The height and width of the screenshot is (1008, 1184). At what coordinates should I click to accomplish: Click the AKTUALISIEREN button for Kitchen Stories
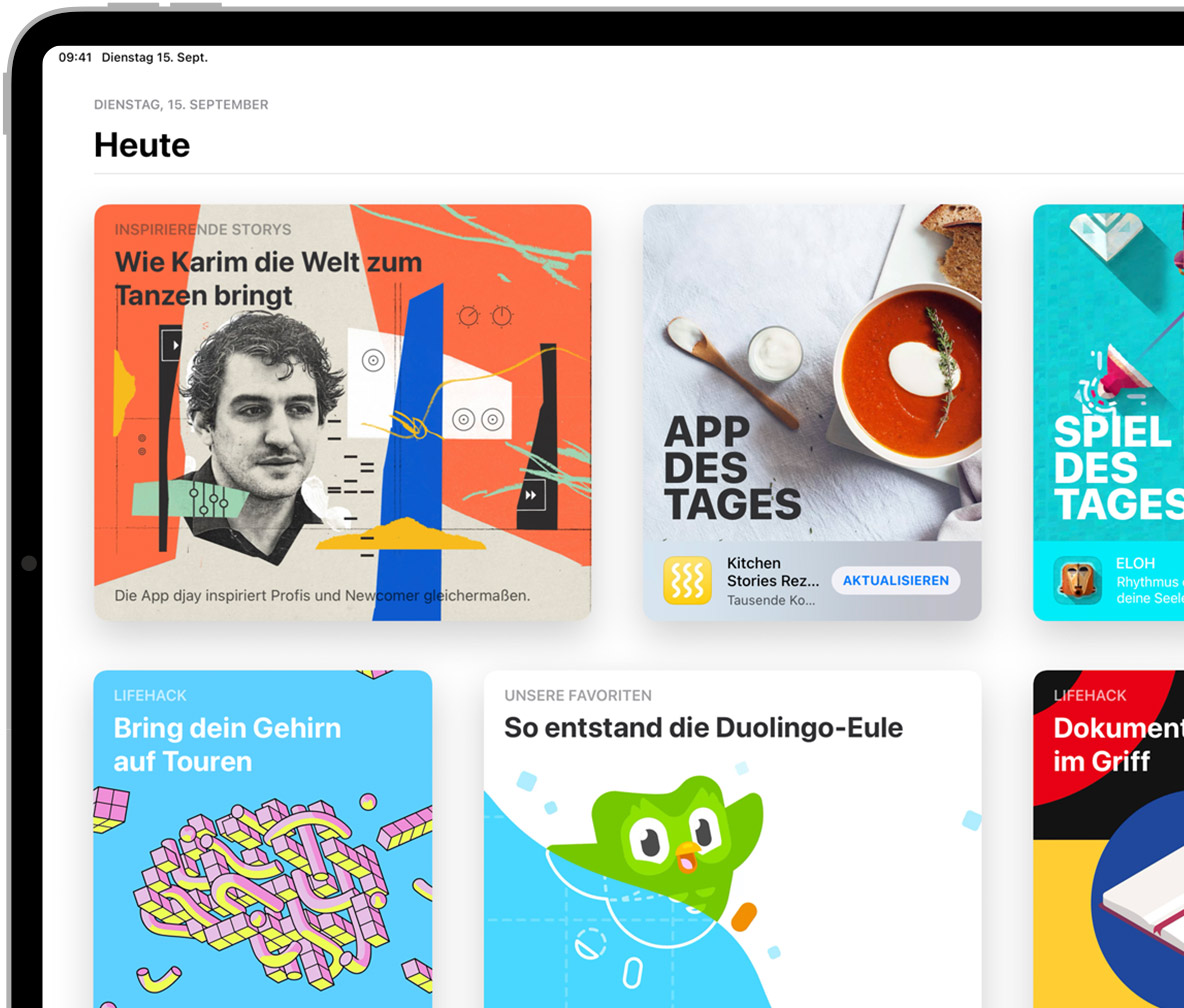895,580
